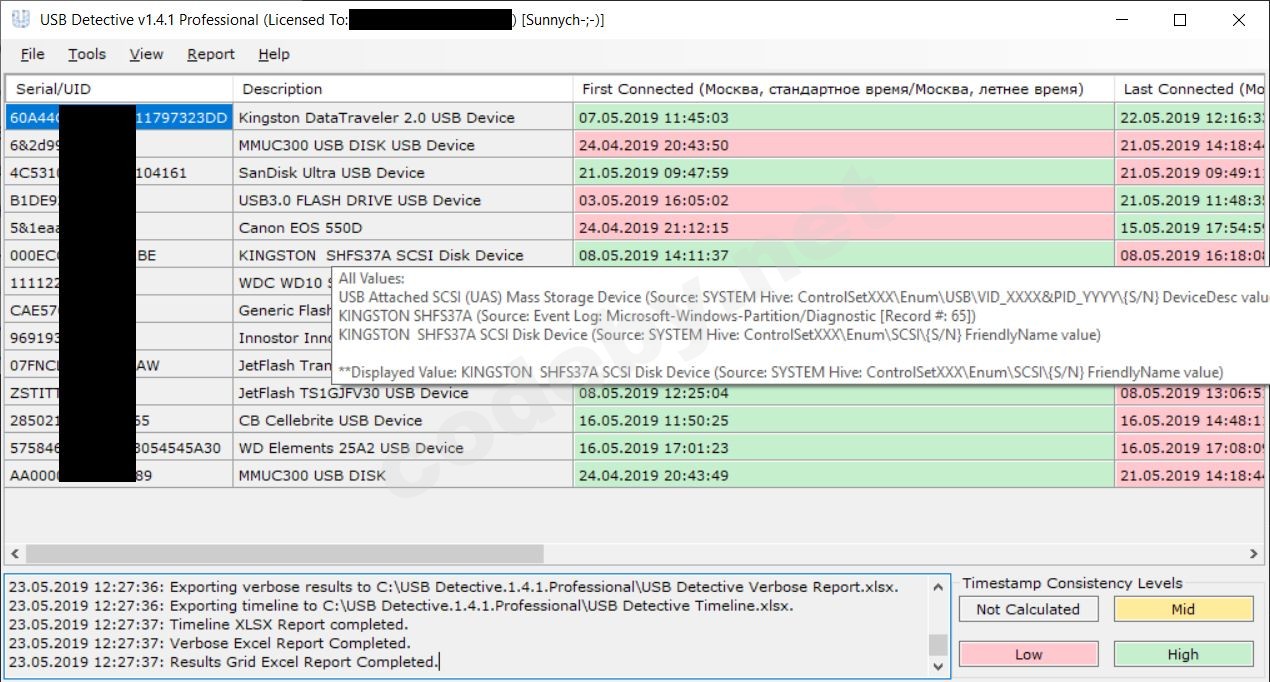This screenshot has width=1270, height=682.
Task: Select the SanDisk Ultra USB Device description
Action: tap(403, 172)
